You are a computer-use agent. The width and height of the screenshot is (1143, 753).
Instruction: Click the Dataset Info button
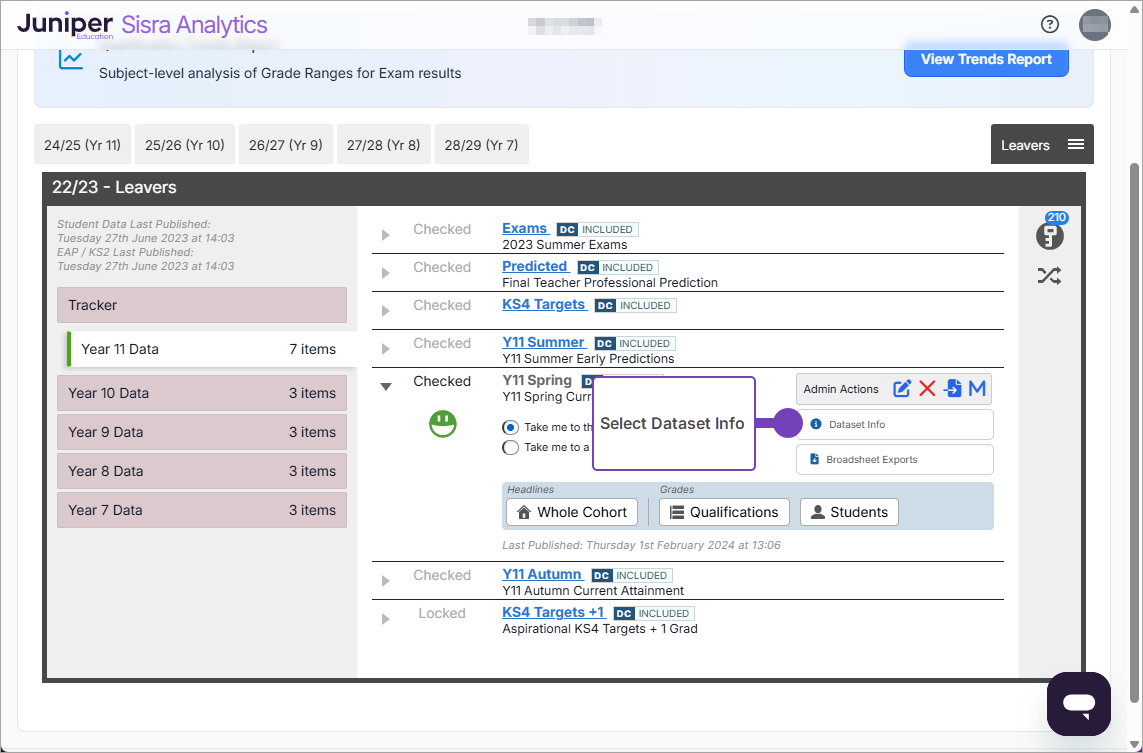[x=894, y=425]
